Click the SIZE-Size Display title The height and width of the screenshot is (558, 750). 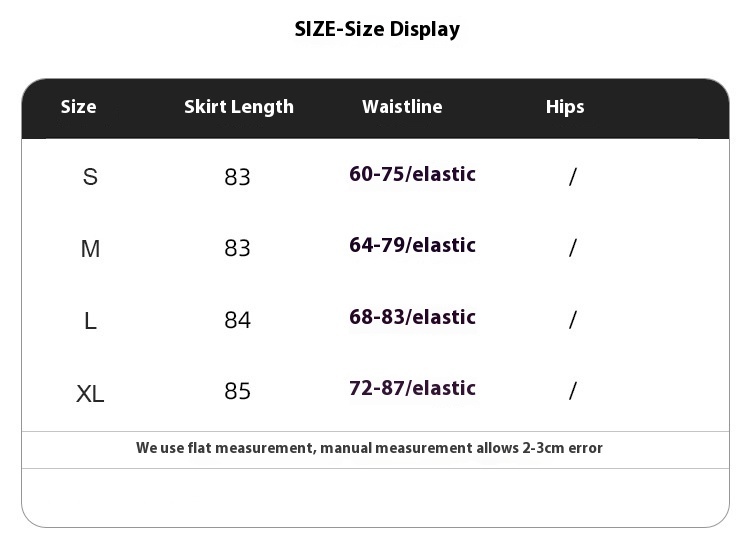coord(377,29)
